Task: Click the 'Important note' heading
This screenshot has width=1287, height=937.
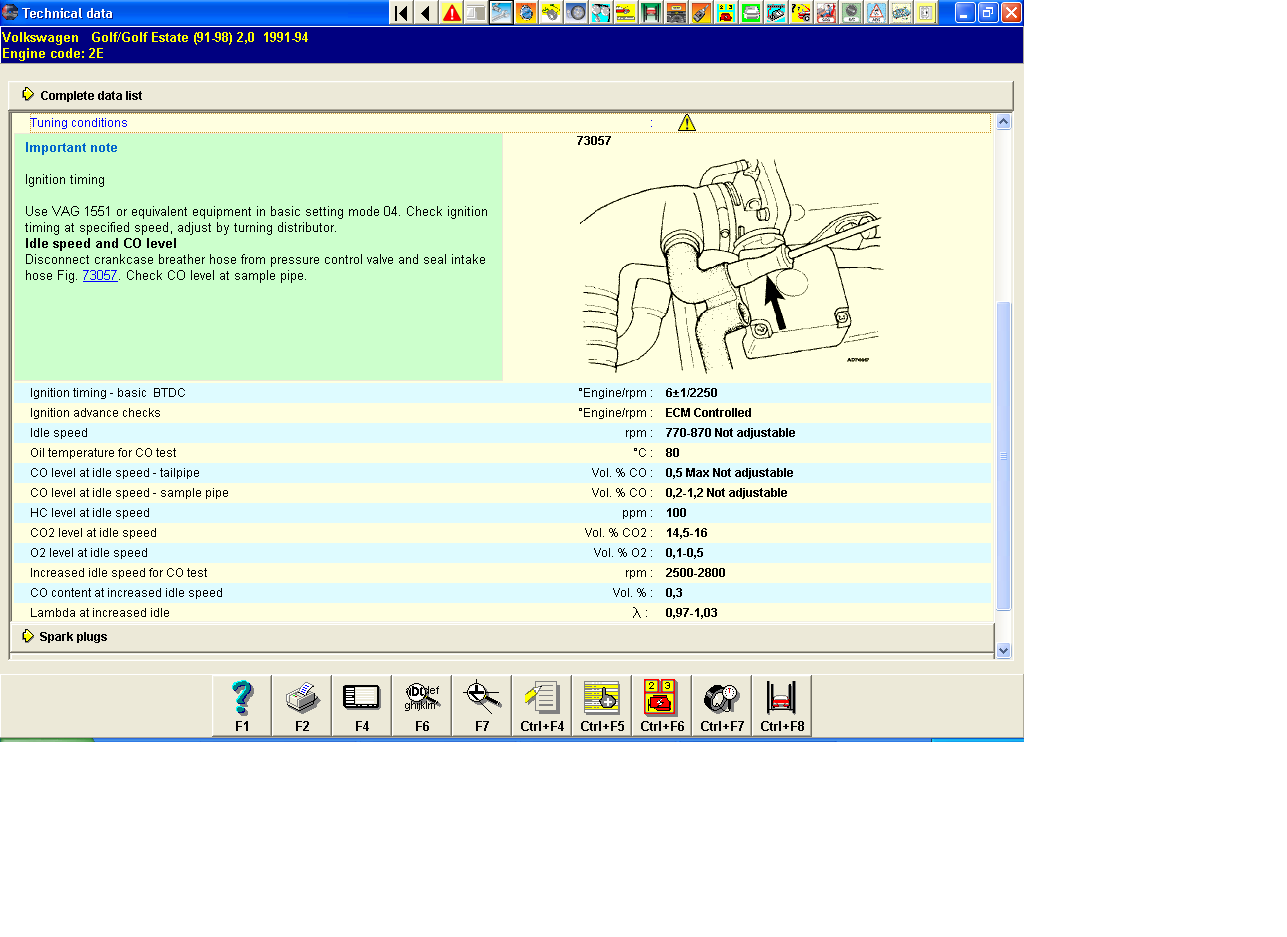Action: (71, 148)
